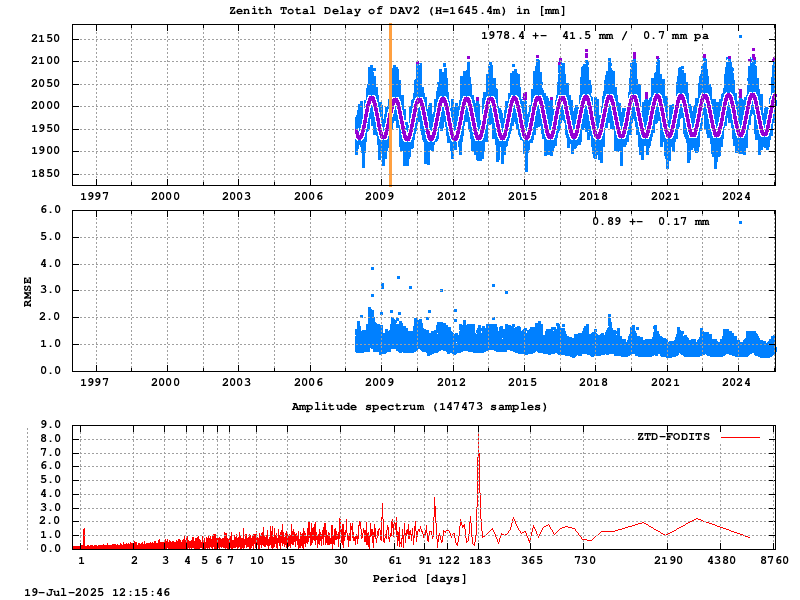Viewport: 800px width, 600px height.
Task: Click the 'Period [days]' axis label
Action: point(419,579)
